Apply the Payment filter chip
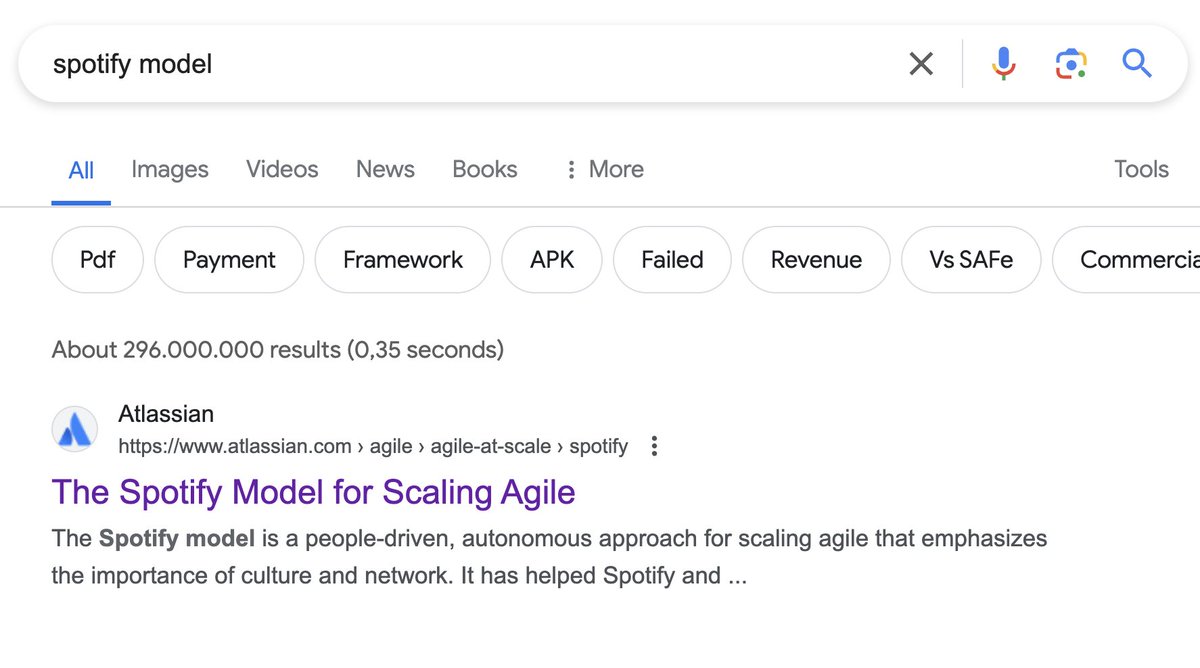The height and width of the screenshot is (668, 1200). 229,260
